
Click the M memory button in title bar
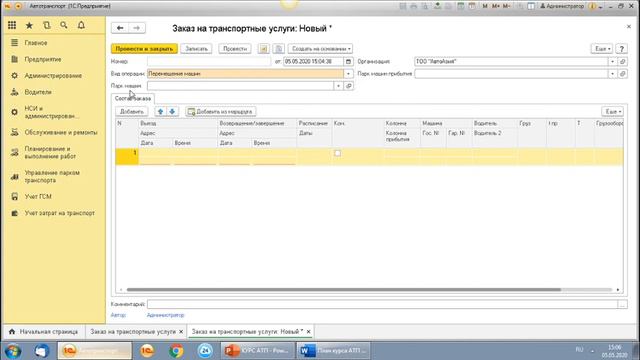click(485, 6)
